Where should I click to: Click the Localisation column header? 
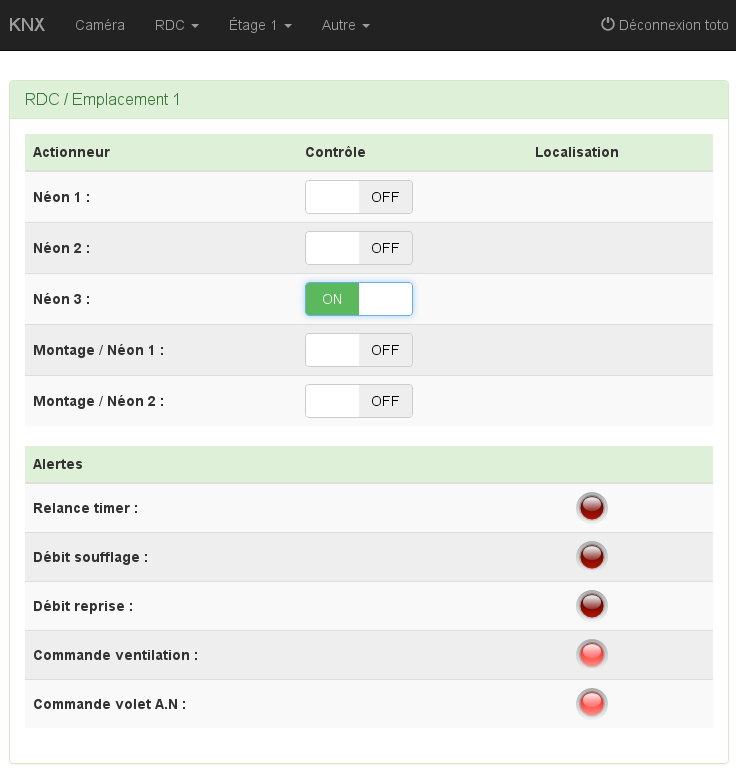coord(576,152)
